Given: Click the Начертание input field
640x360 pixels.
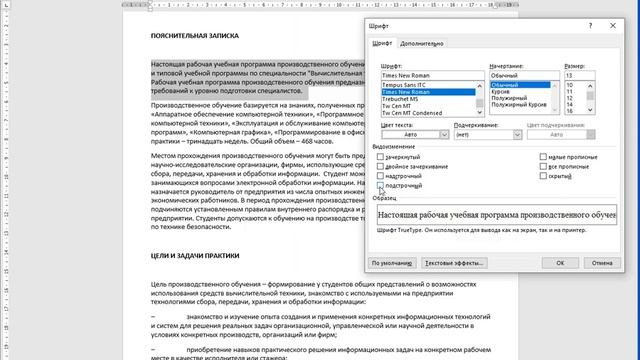Looking at the screenshot, I should click(524, 76).
